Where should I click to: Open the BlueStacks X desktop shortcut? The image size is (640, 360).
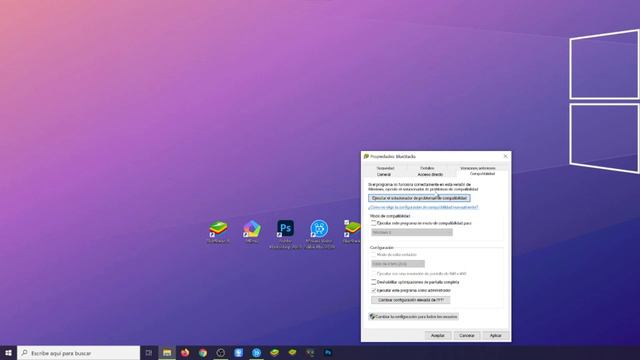218,232
